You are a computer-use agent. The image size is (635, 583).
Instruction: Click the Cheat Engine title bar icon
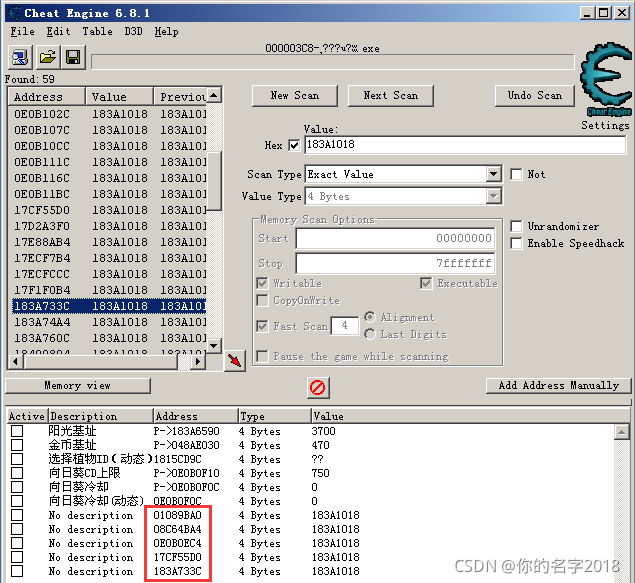click(15, 13)
